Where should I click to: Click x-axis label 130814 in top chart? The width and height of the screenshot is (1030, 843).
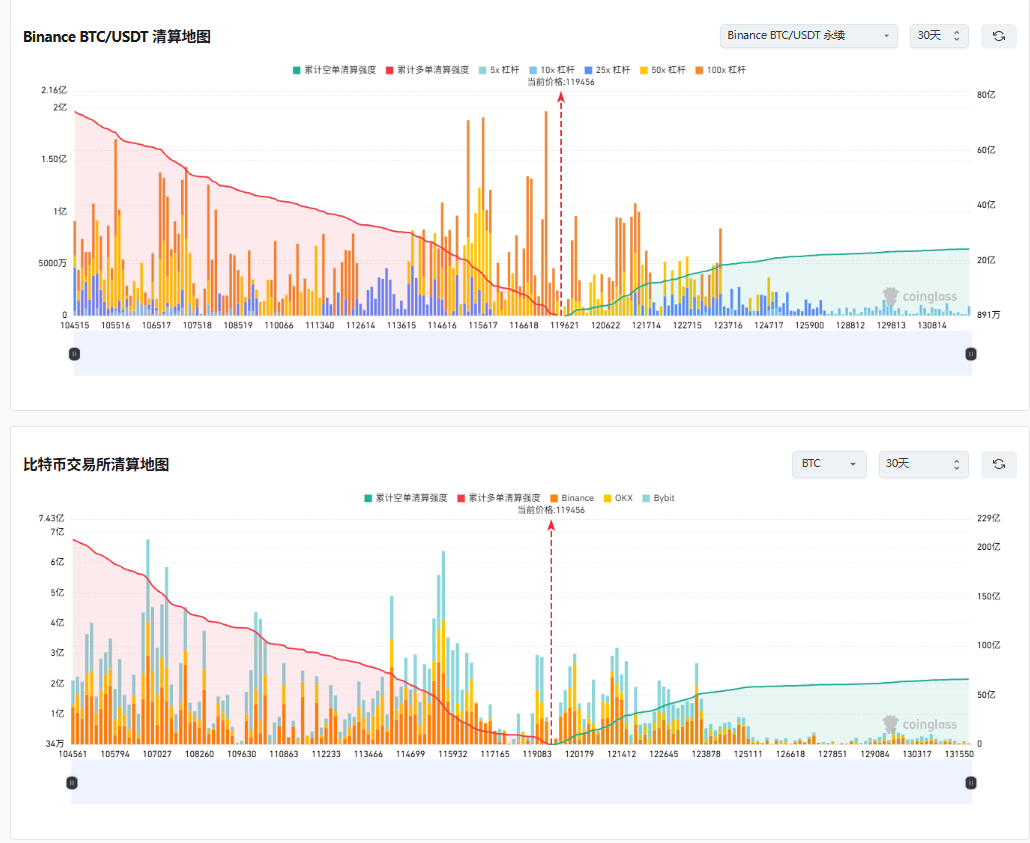[932, 325]
